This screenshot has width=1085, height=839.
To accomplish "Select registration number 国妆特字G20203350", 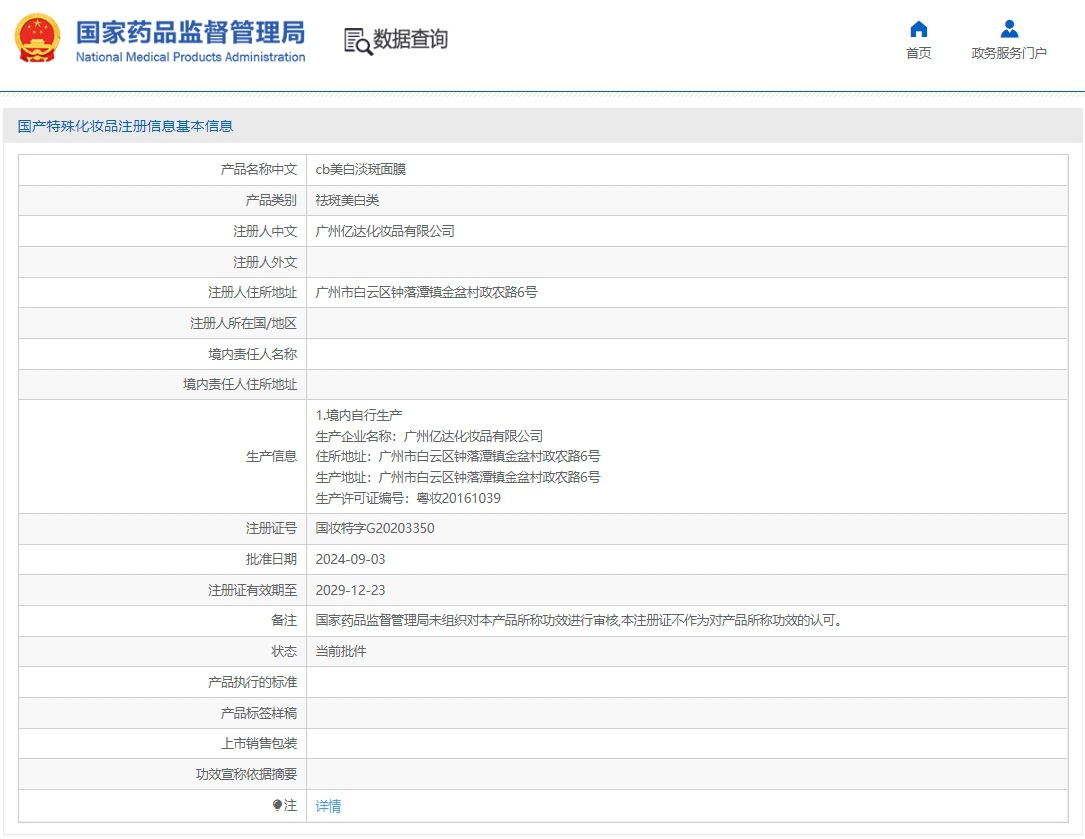I will click(x=375, y=529).
